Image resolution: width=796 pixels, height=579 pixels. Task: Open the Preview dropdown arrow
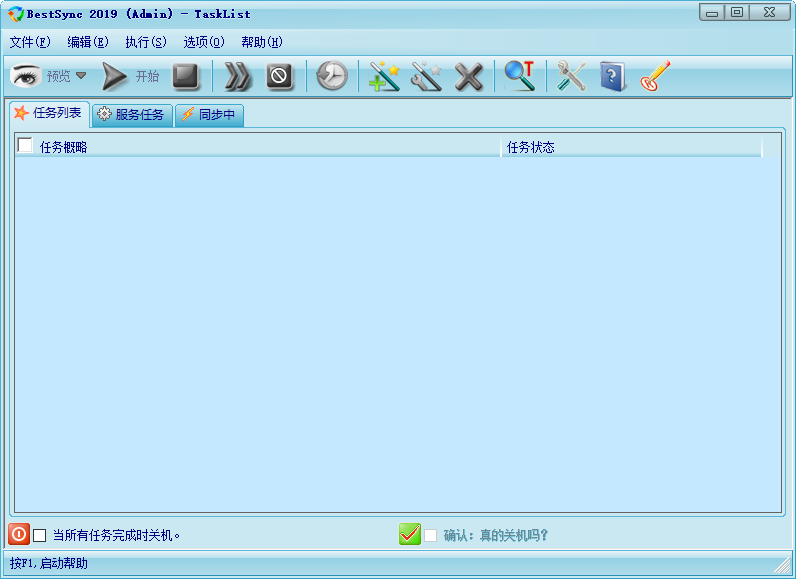[x=81, y=76]
